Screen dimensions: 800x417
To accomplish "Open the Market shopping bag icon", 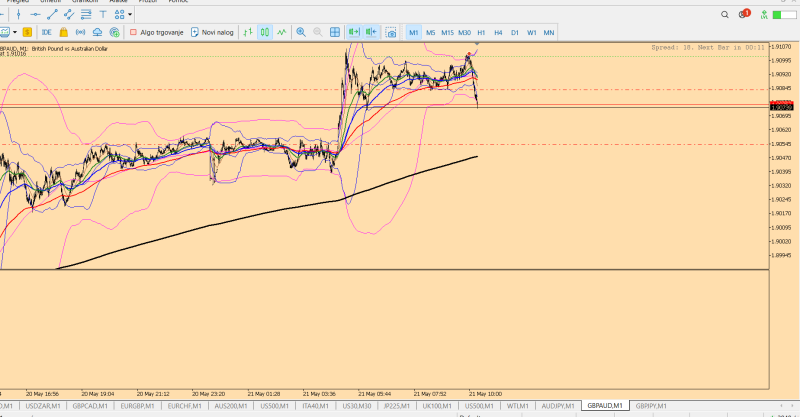I will coord(63,32).
